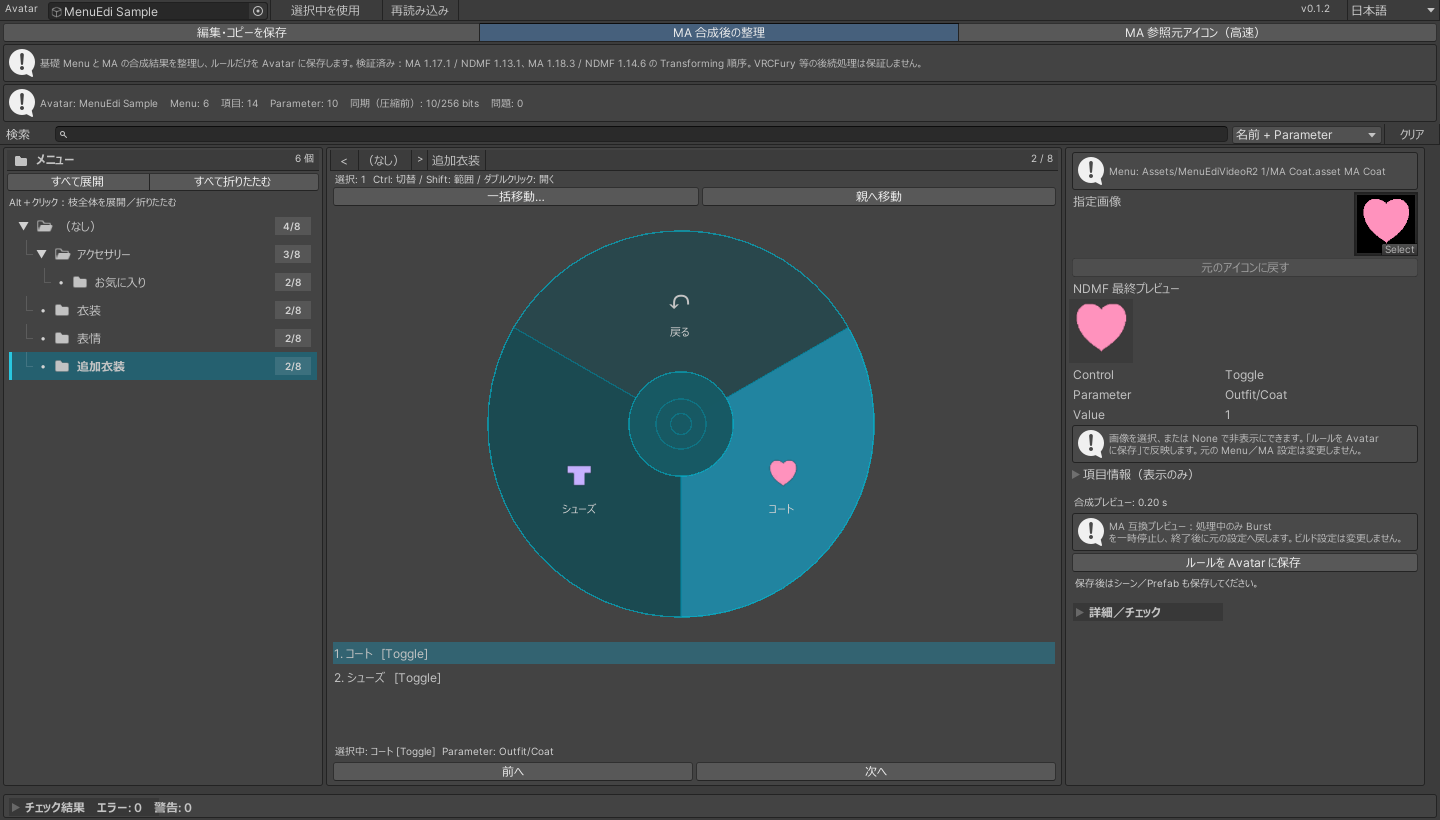Expand the 詳細／チェック section

click(1079, 612)
